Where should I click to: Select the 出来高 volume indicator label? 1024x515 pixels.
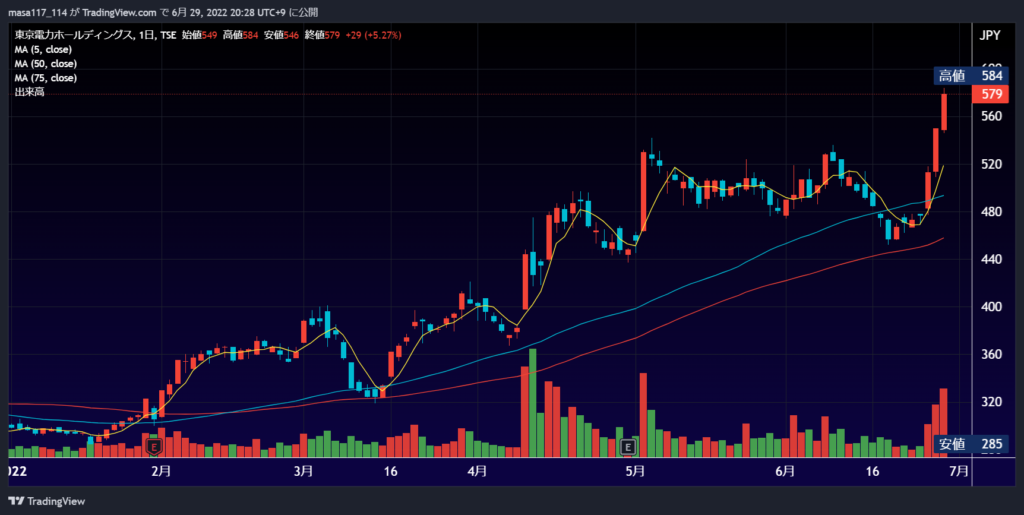29,93
